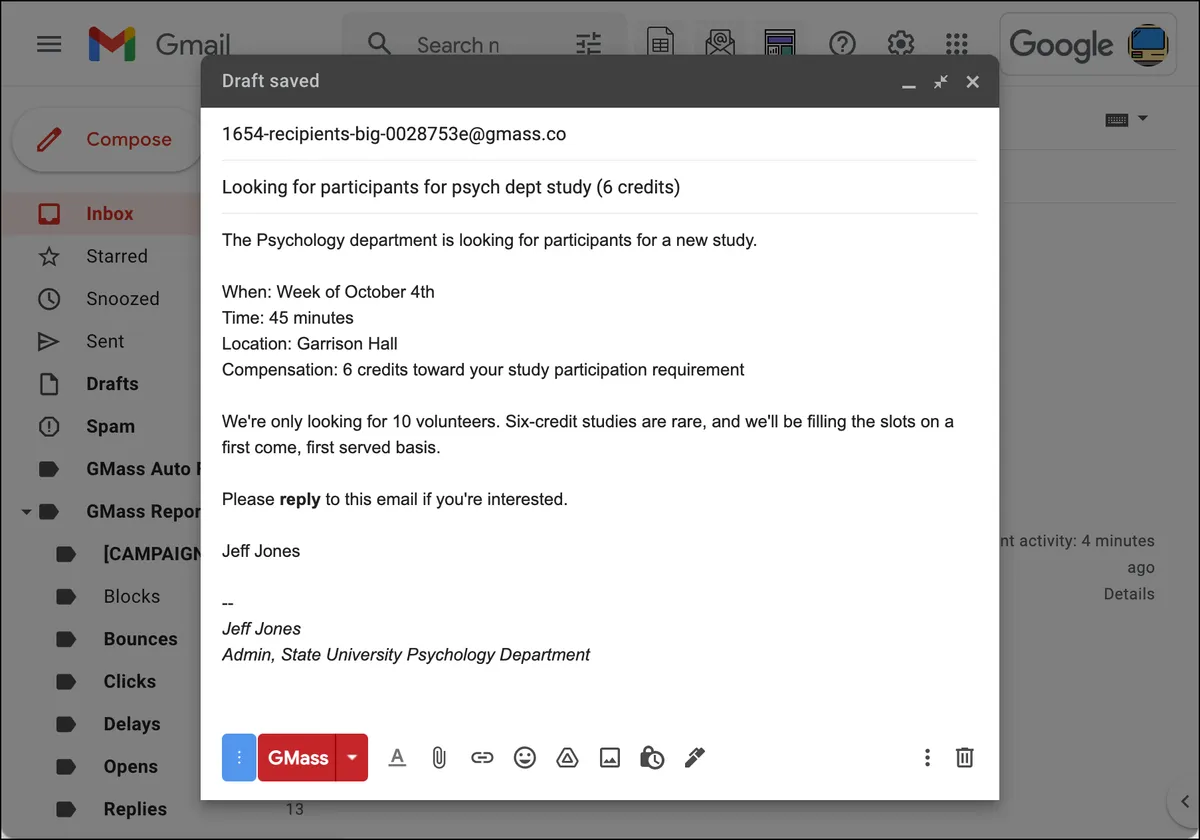This screenshot has height=840, width=1200.
Task: Discard the draft with the trash icon
Action: point(964,757)
